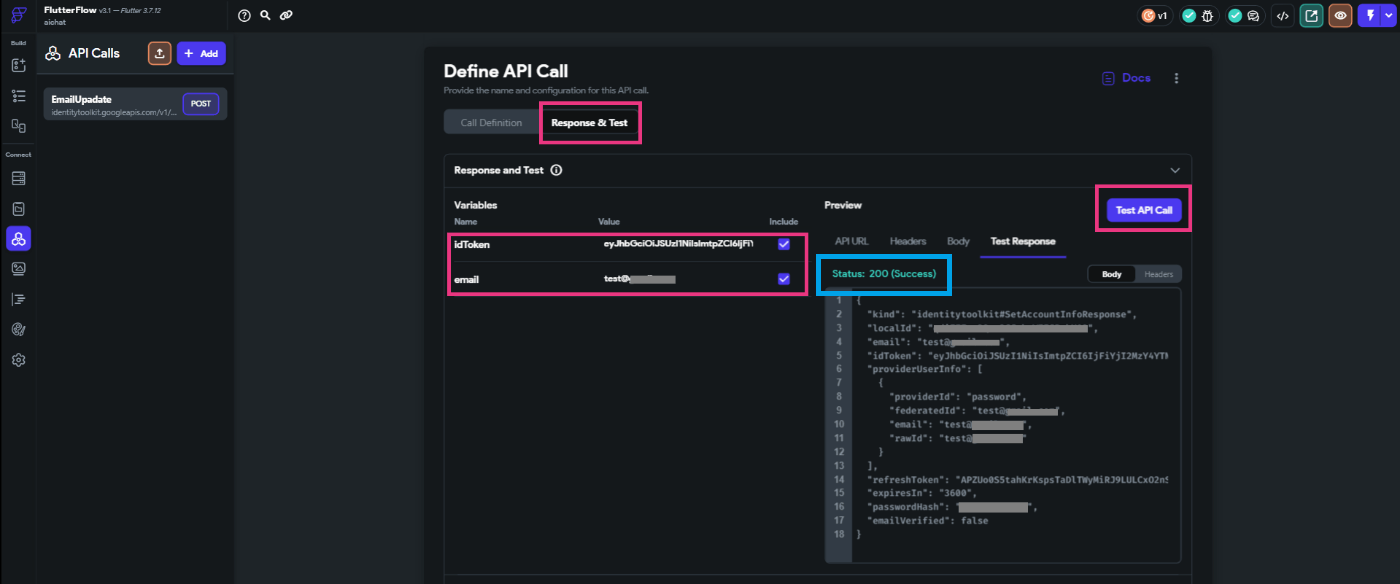
Task: Click the "refreshToken" response line
Action: tap(1017, 479)
